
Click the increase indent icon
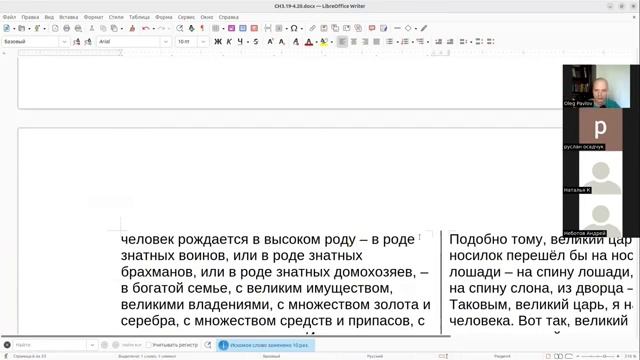[x=438, y=42]
